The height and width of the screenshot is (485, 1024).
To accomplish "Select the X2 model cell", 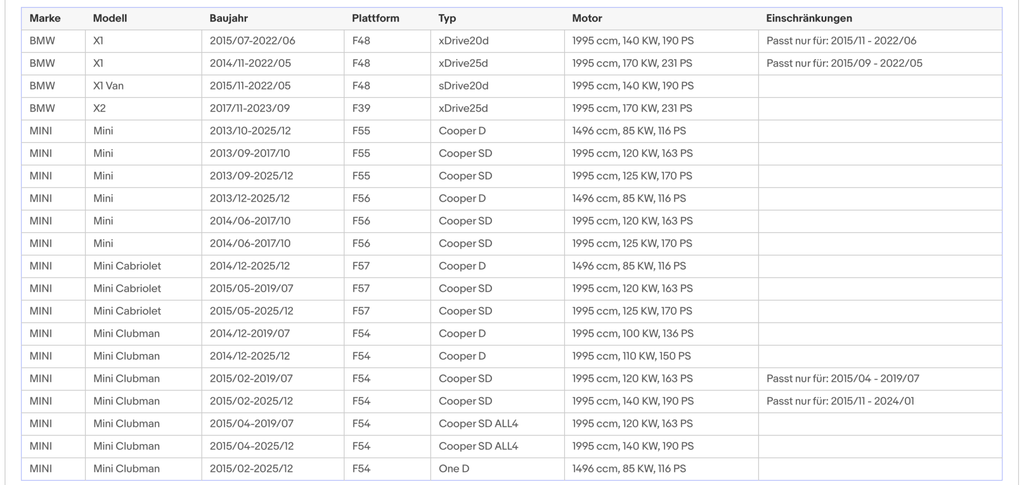I will (x=143, y=108).
